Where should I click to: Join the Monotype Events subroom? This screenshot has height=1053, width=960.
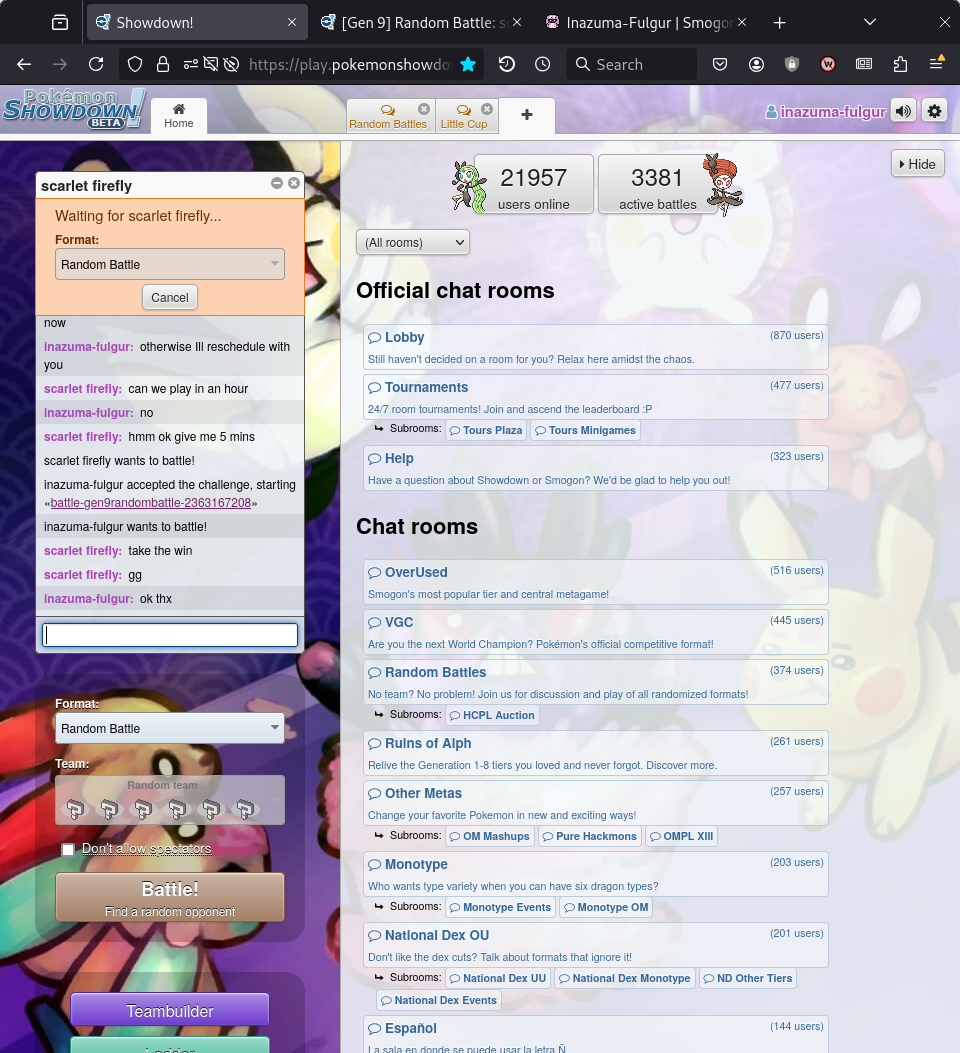pyautogui.click(x=500, y=907)
